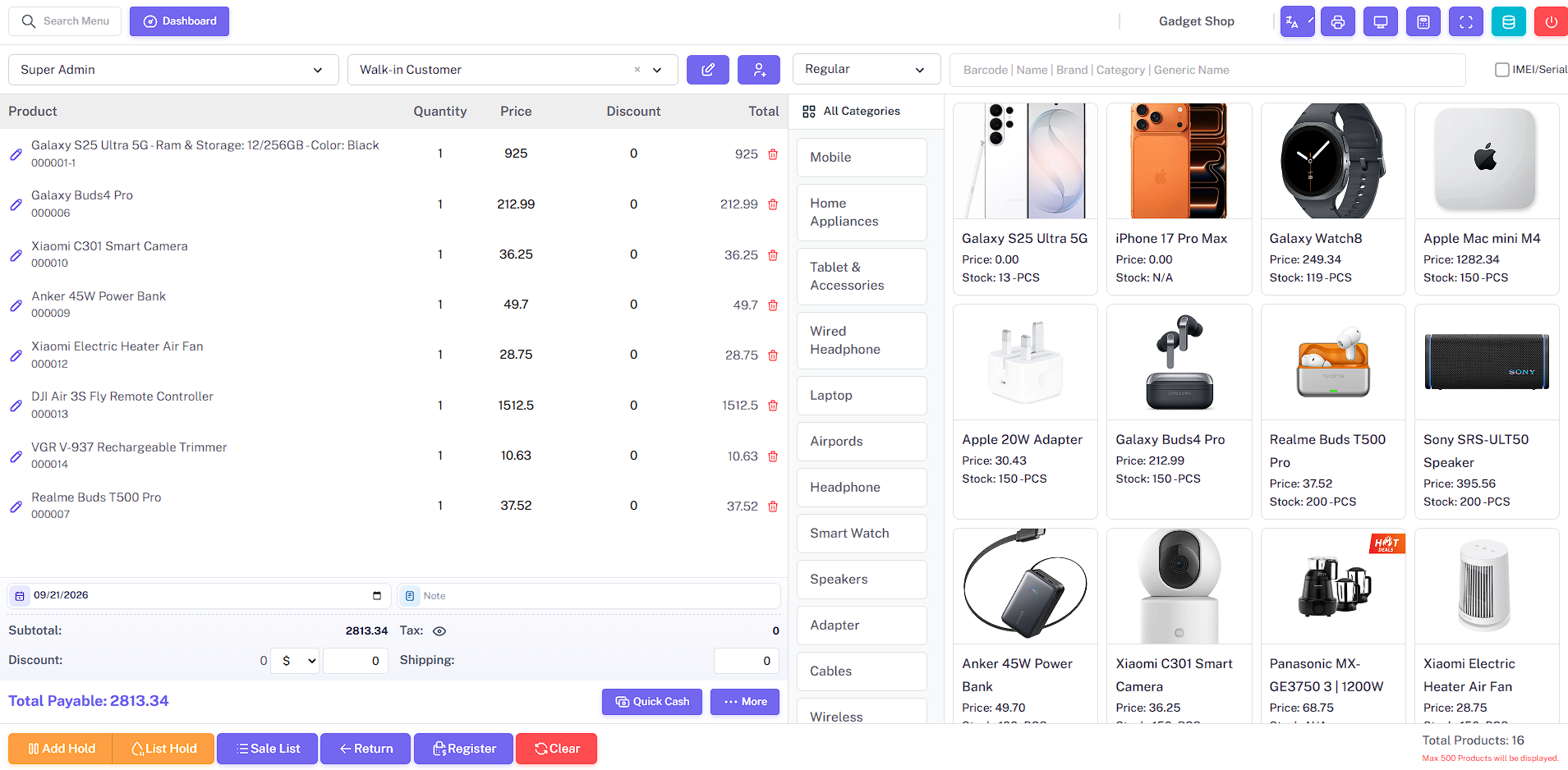The image size is (1568, 770).
Task: Open the Super Admin dropdown
Action: 173,70
